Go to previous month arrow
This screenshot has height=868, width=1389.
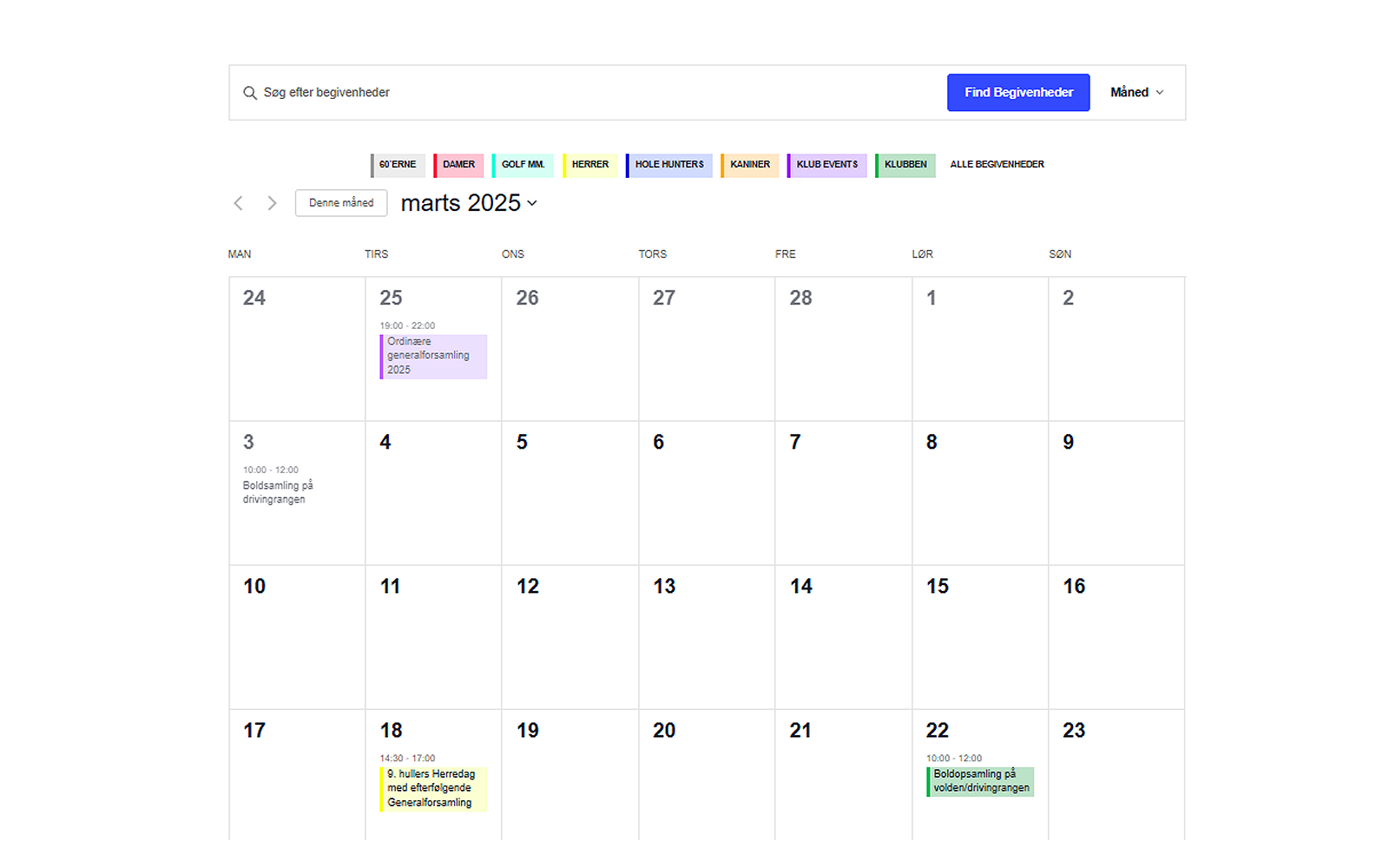click(239, 203)
